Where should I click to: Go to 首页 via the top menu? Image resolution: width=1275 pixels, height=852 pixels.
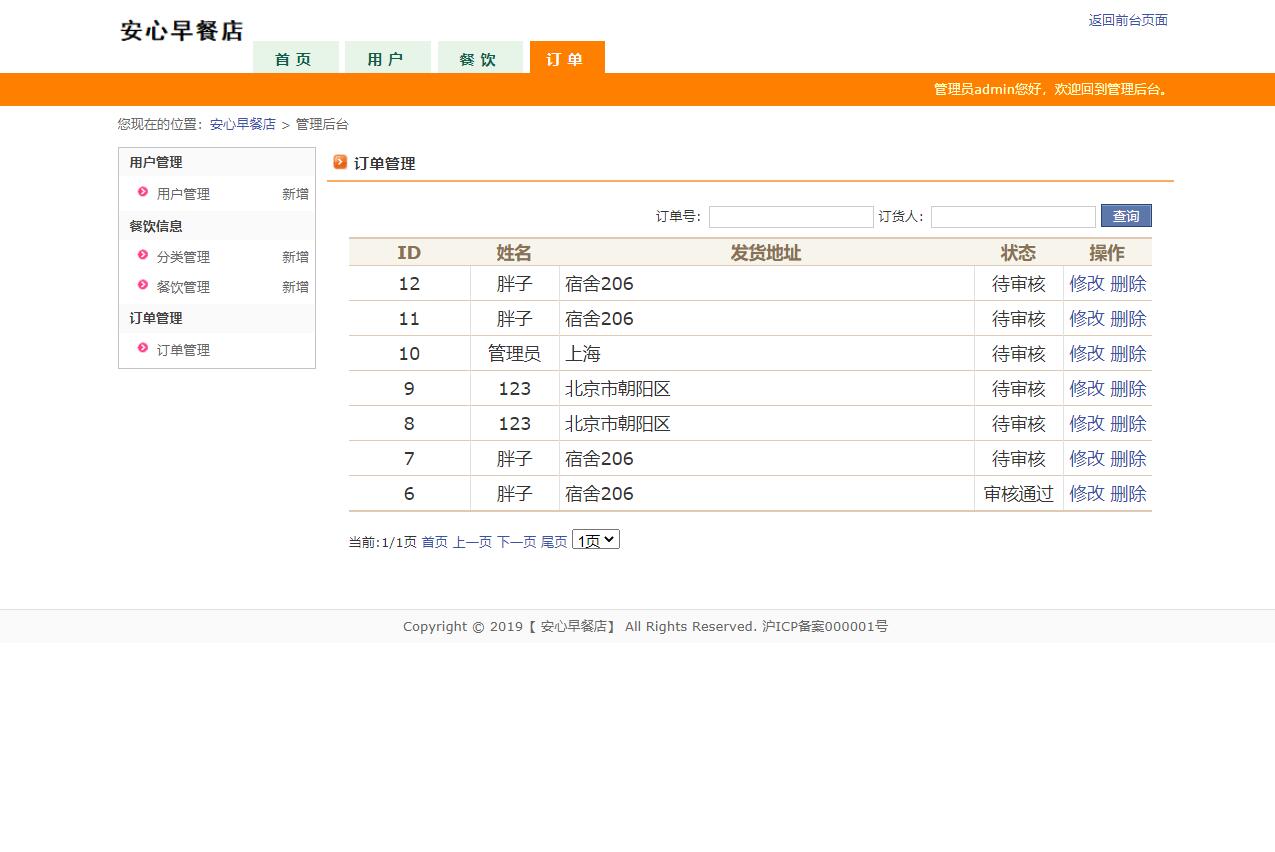(295, 58)
